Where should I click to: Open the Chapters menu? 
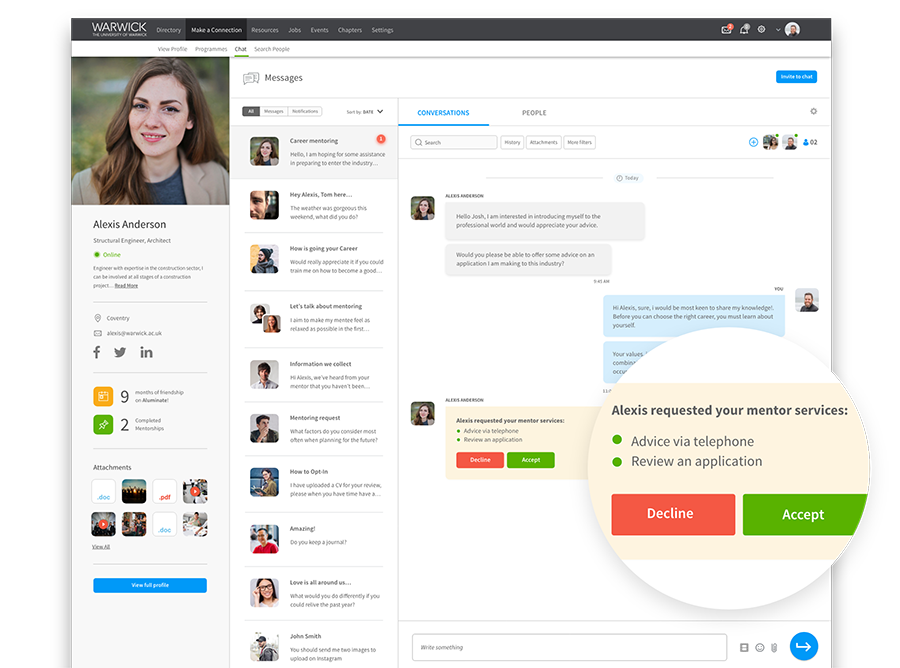point(350,30)
